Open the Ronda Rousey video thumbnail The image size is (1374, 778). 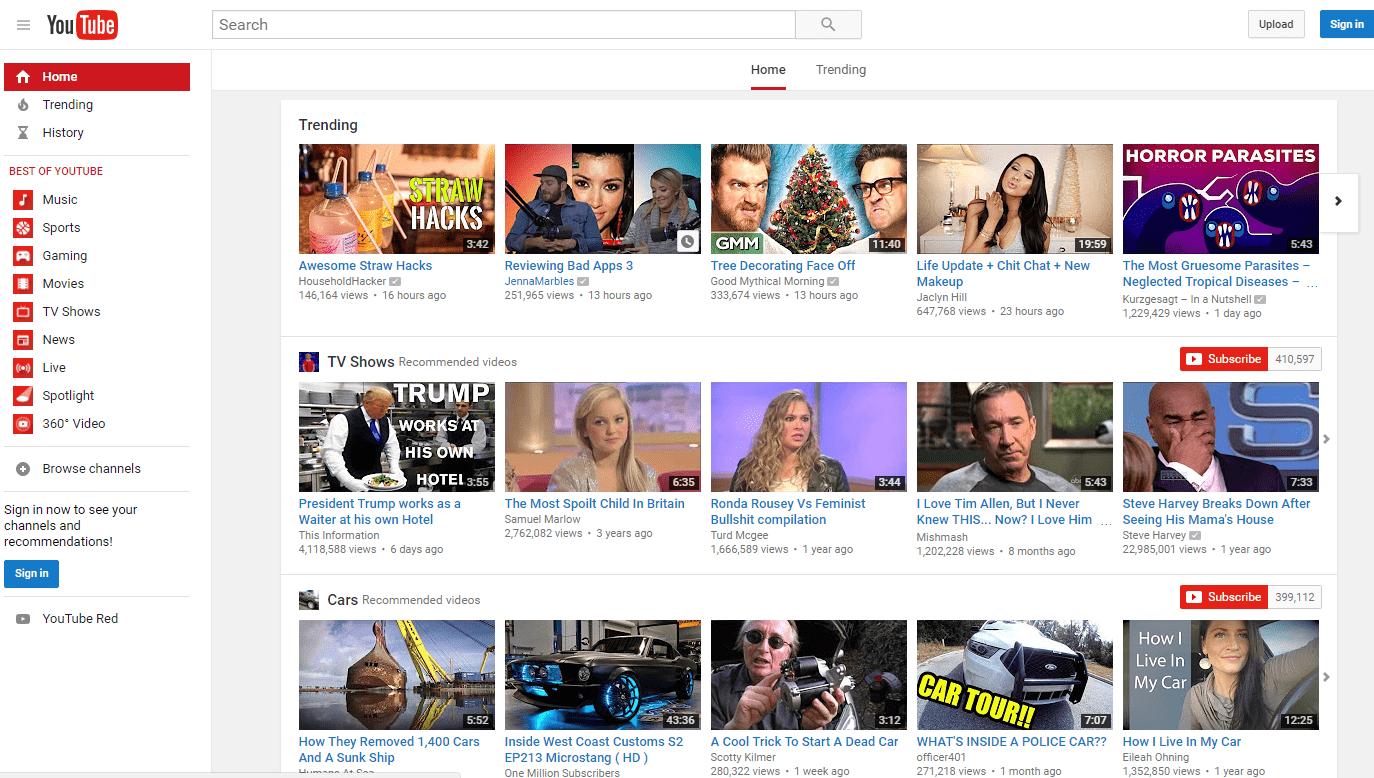point(809,437)
